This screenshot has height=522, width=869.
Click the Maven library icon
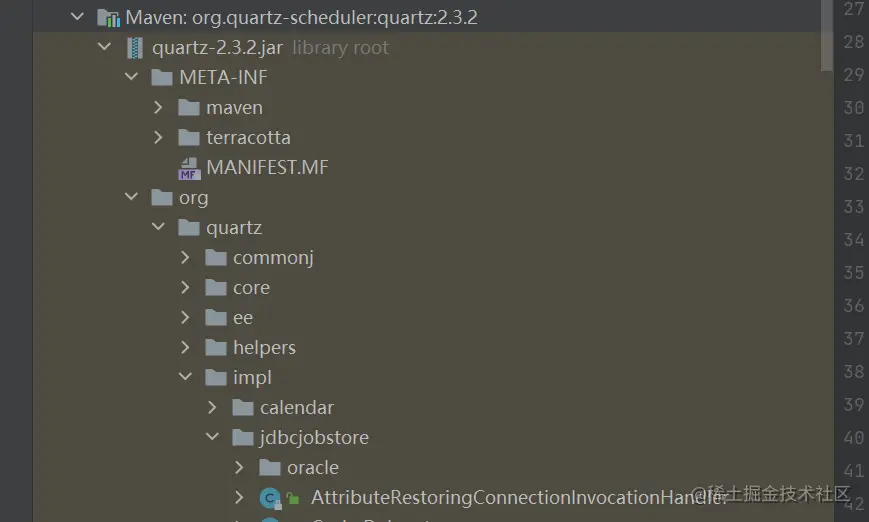108,18
